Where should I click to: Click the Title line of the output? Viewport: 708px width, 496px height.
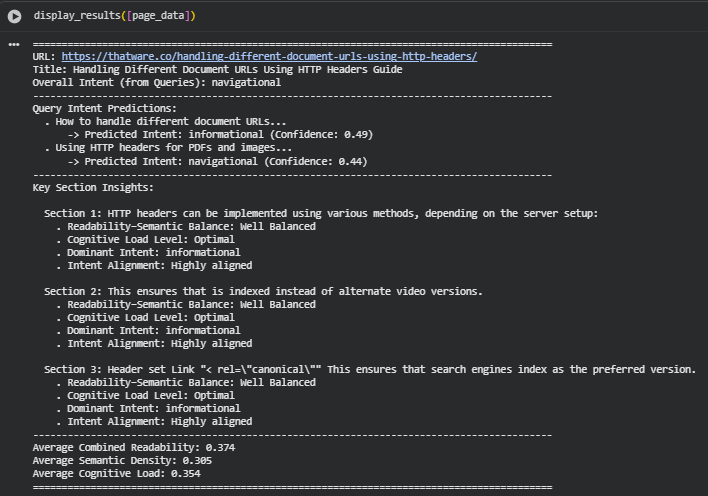pos(217,70)
